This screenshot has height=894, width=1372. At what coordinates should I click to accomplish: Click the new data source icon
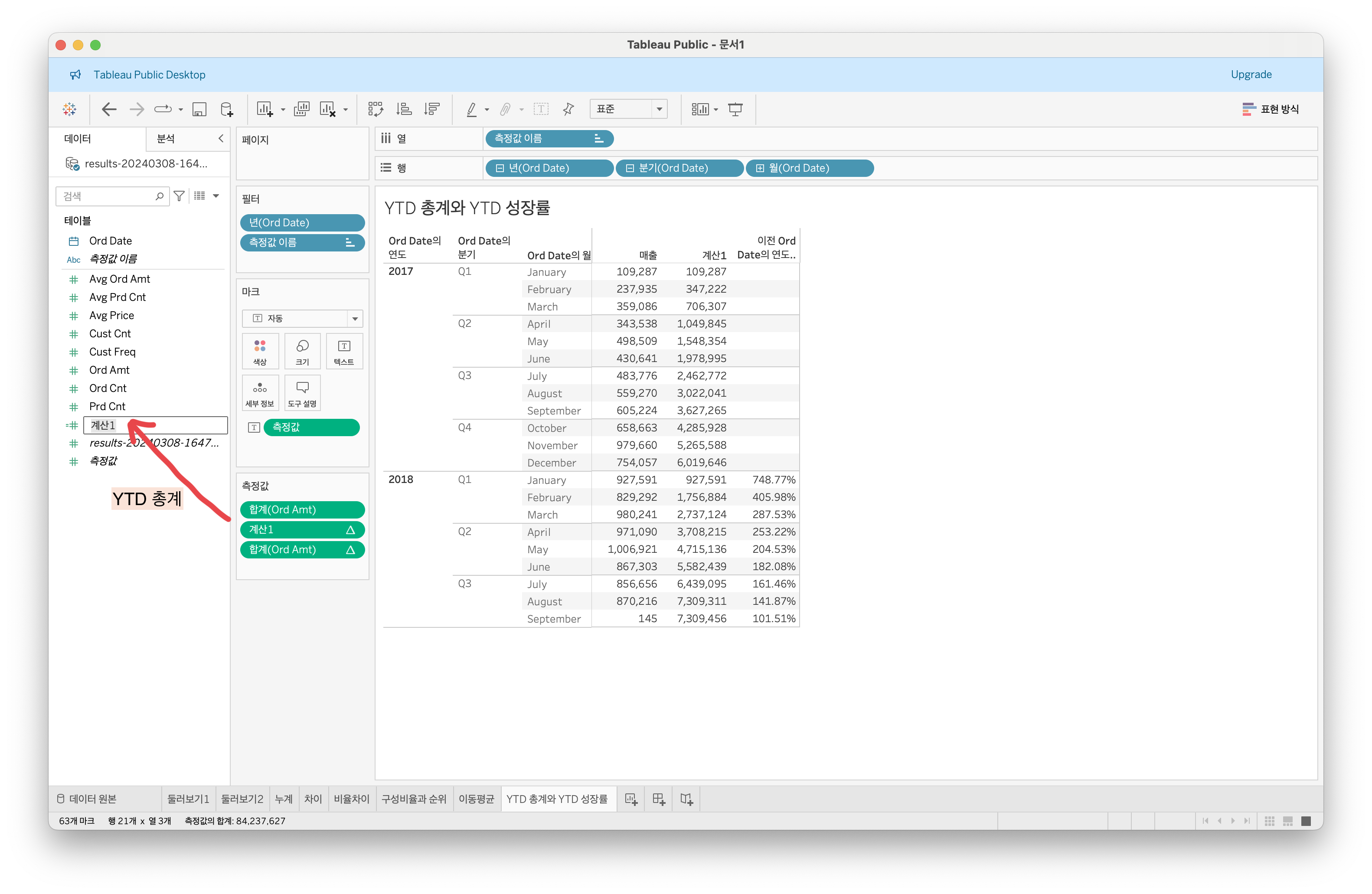(226, 109)
